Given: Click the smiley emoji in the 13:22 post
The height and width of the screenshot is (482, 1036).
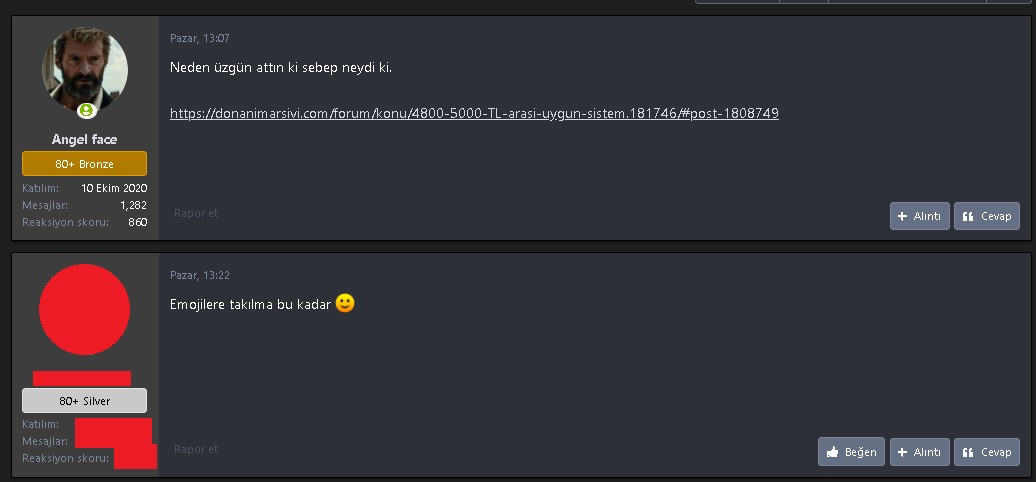Looking at the screenshot, I should (x=345, y=303).
